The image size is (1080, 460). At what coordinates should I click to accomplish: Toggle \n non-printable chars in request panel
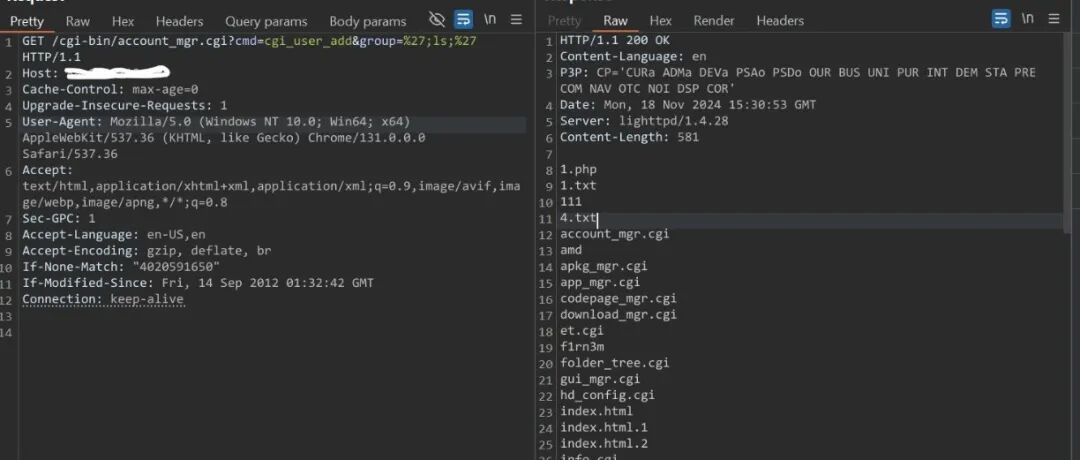(x=490, y=19)
